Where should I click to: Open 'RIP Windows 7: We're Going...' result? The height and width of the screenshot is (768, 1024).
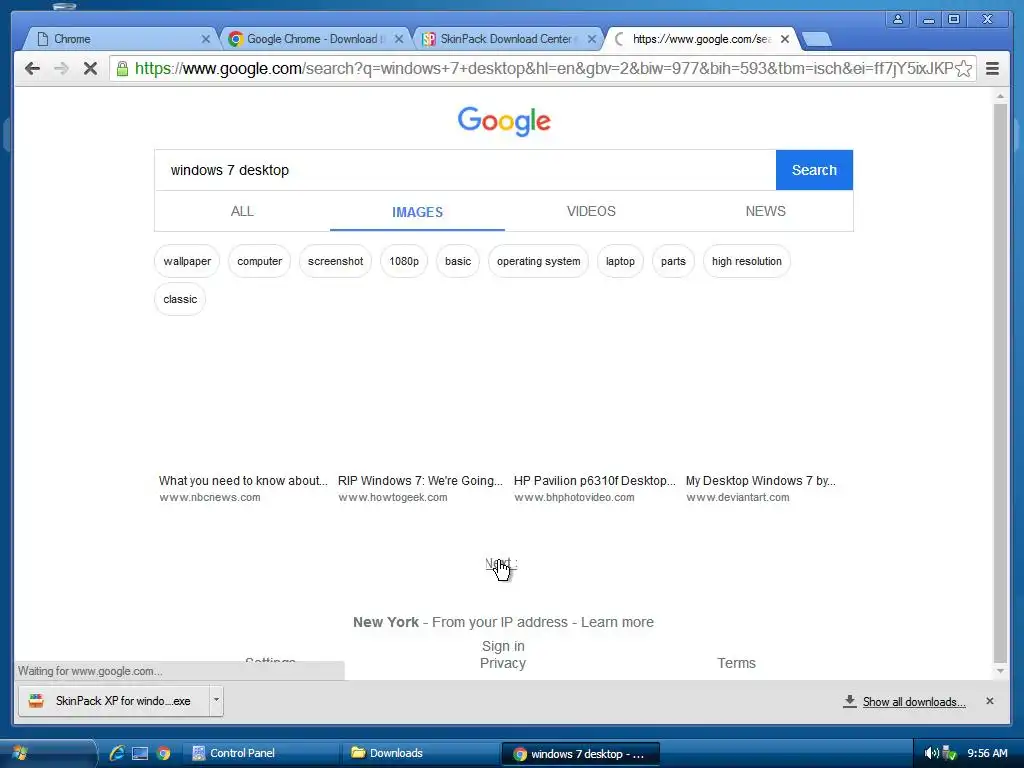tap(420, 481)
